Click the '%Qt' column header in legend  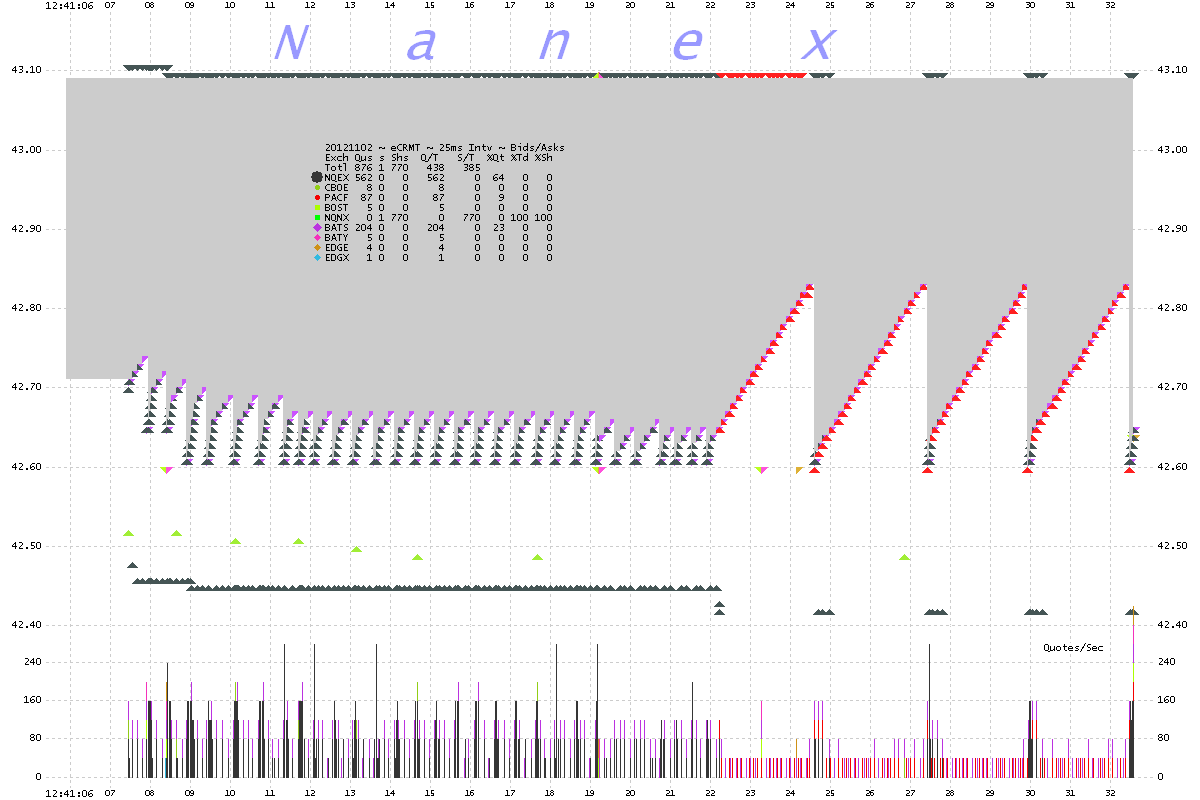pyautogui.click(x=496, y=157)
